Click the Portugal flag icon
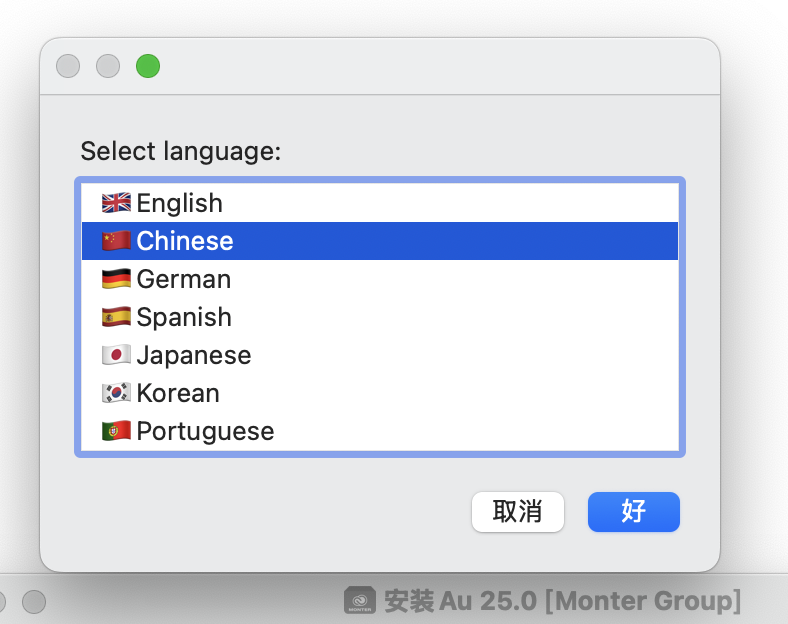 pos(116,431)
